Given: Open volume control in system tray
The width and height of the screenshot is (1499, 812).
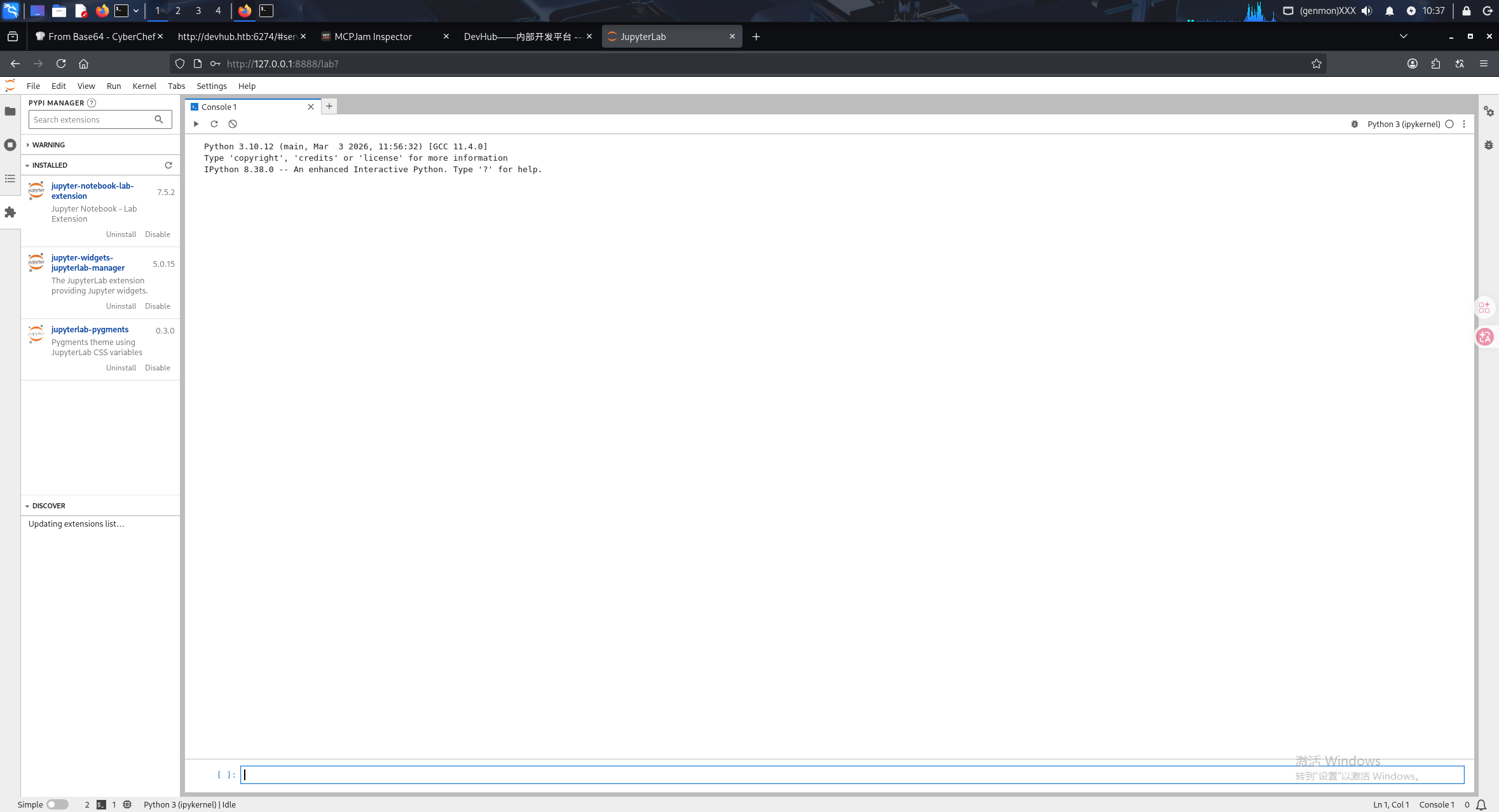Looking at the screenshot, I should click(1367, 11).
